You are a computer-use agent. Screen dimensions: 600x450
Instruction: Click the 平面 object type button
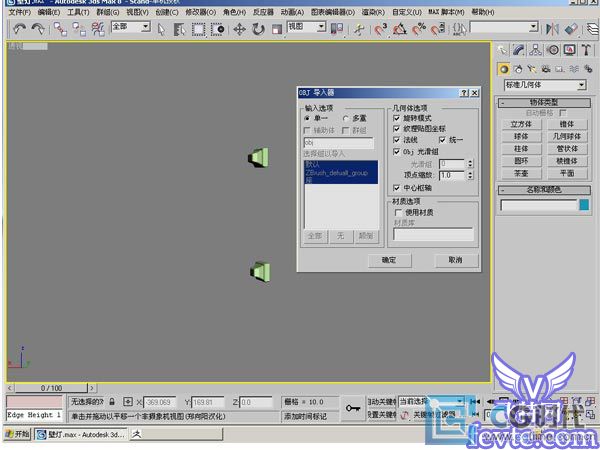click(x=567, y=173)
